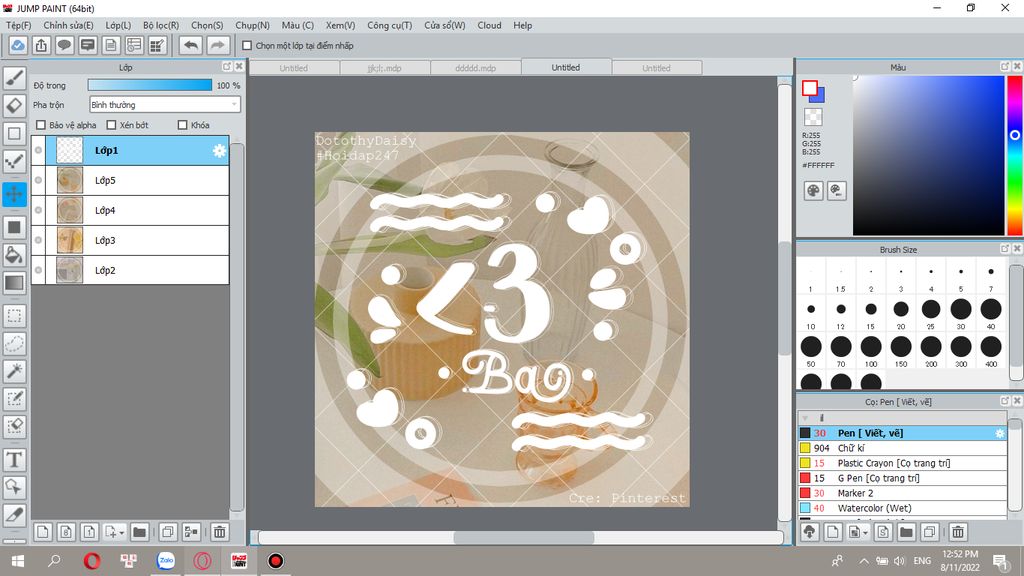Open taskbar Search
This screenshot has width=1024, height=576.
55,560
